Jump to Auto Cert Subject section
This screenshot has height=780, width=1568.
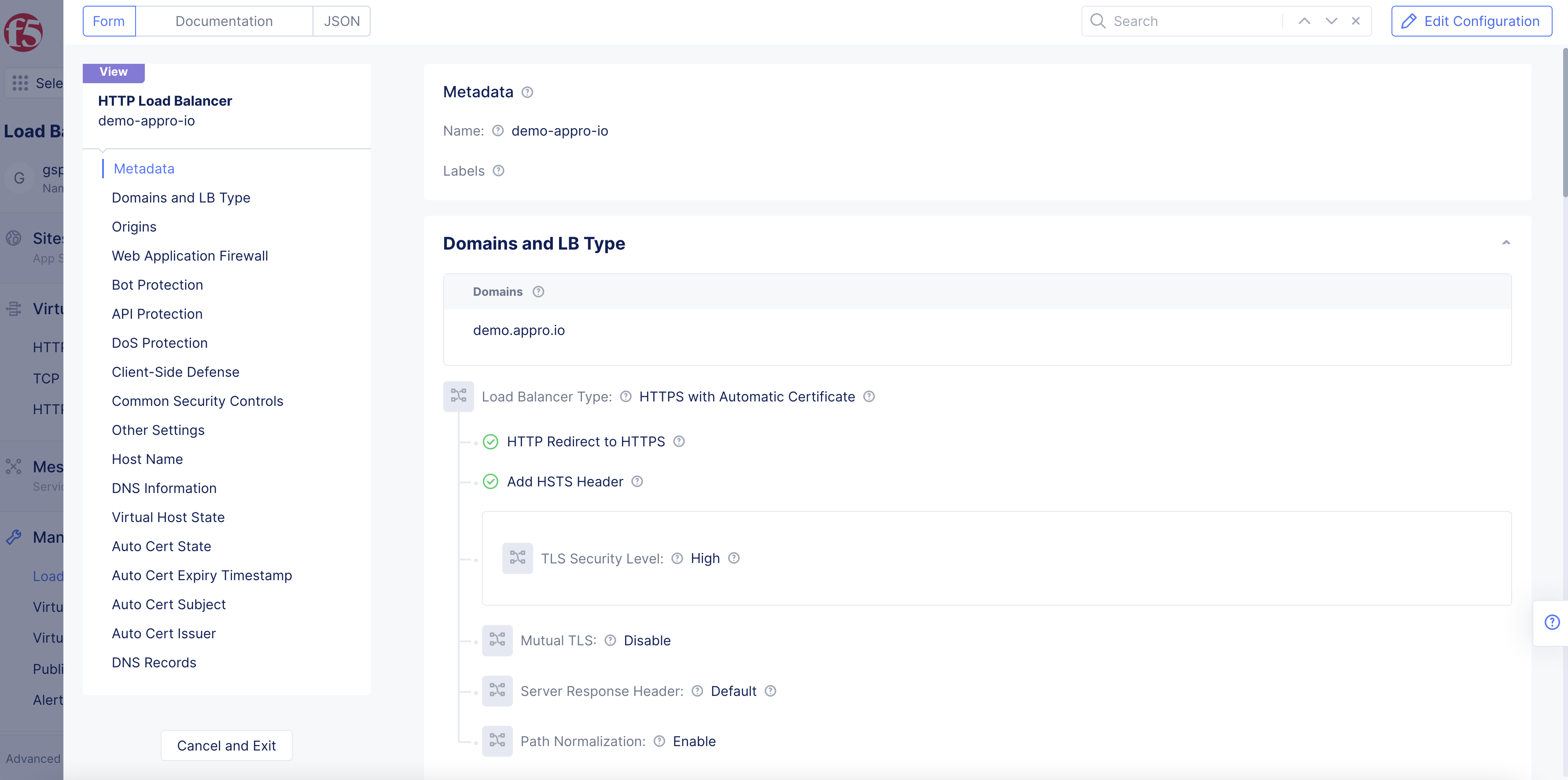pos(169,605)
